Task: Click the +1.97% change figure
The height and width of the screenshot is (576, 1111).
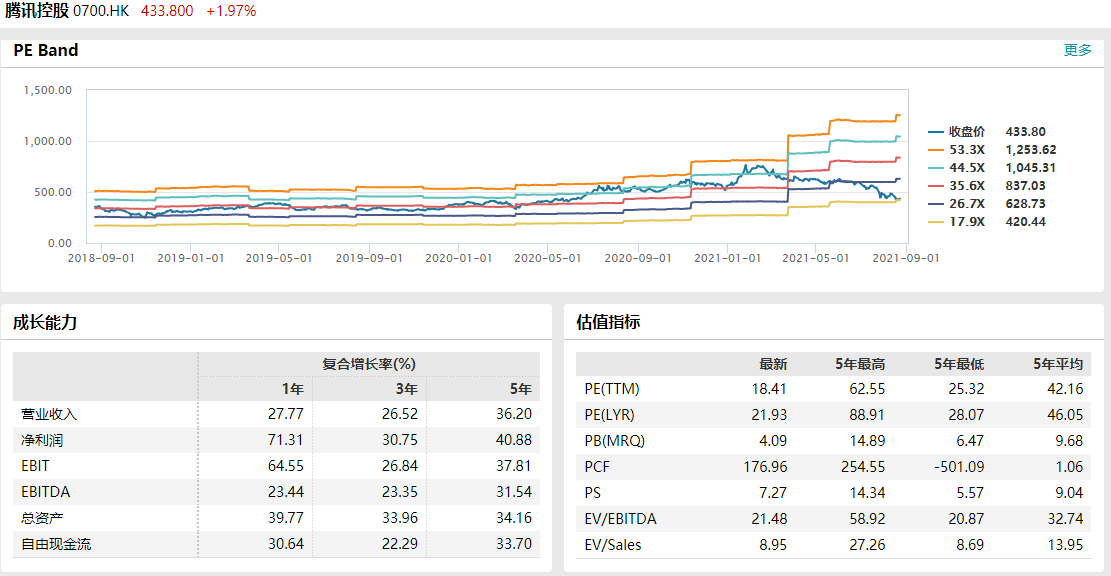Action: pos(231,11)
